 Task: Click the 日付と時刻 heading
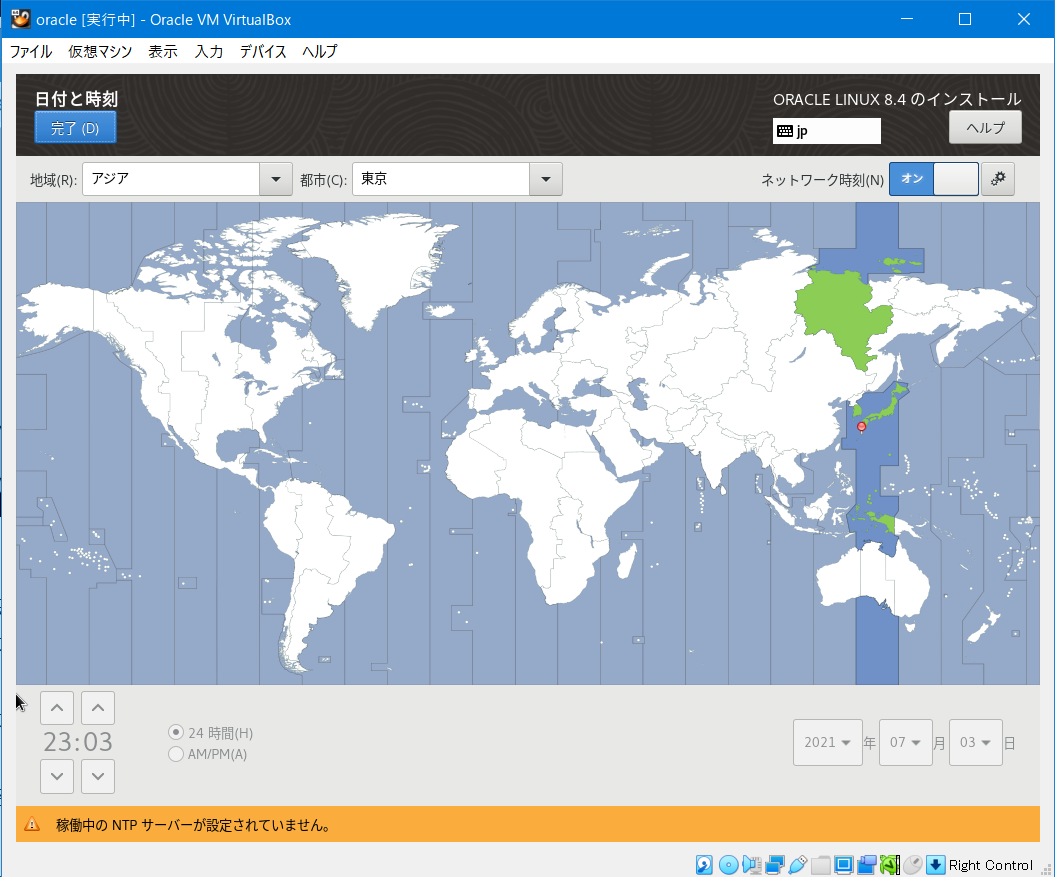(x=76, y=99)
